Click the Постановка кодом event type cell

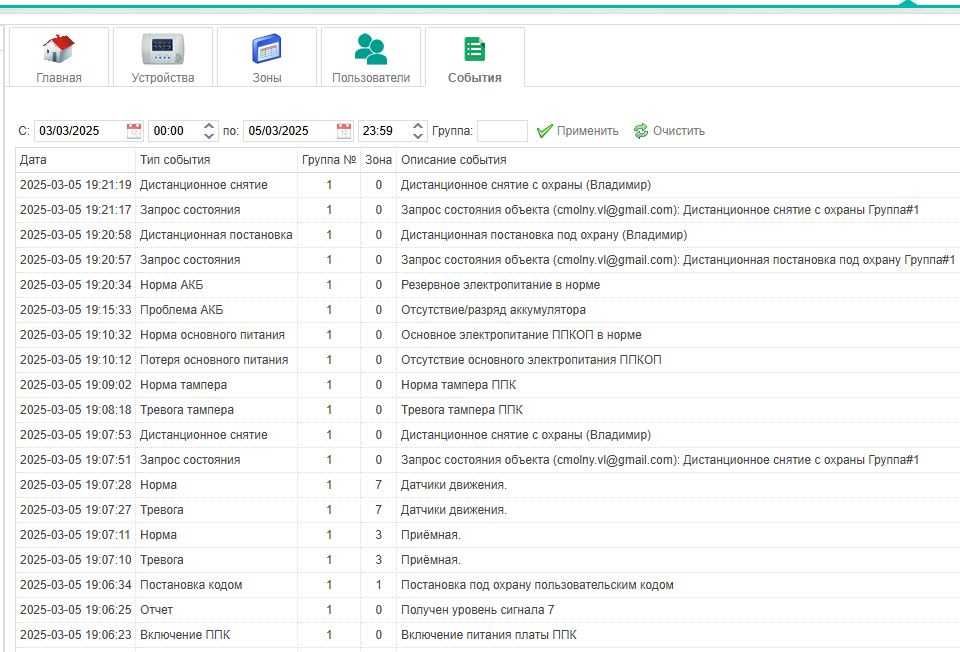(216, 585)
